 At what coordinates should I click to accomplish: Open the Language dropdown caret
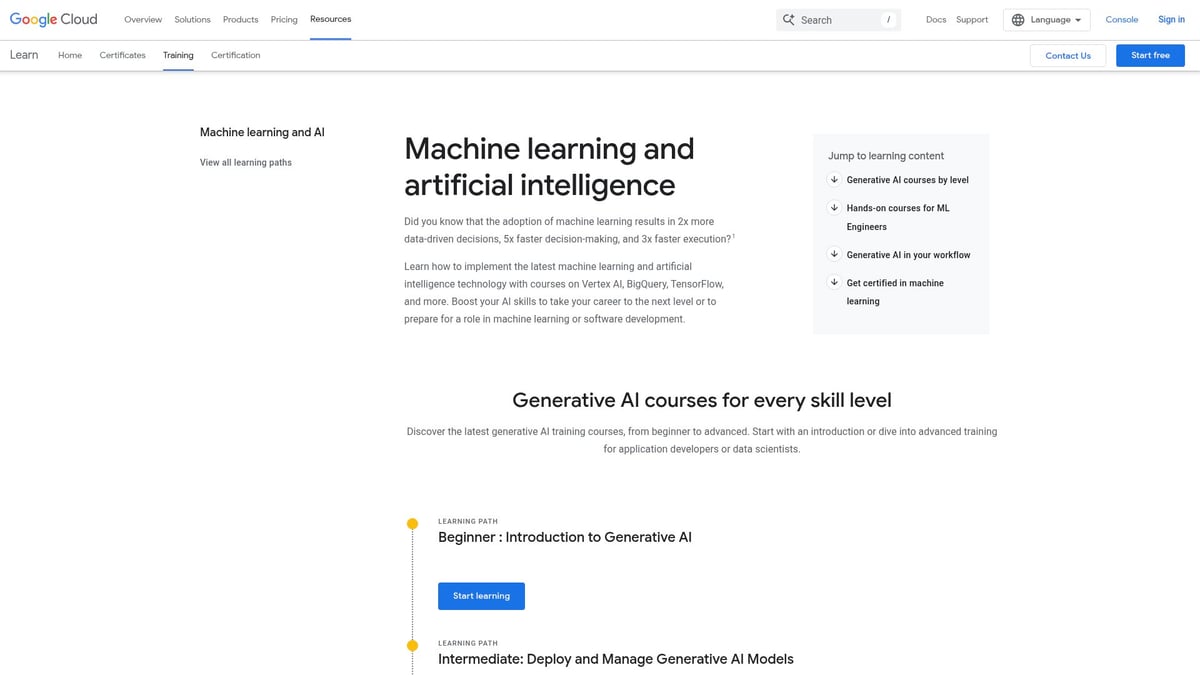click(1078, 20)
